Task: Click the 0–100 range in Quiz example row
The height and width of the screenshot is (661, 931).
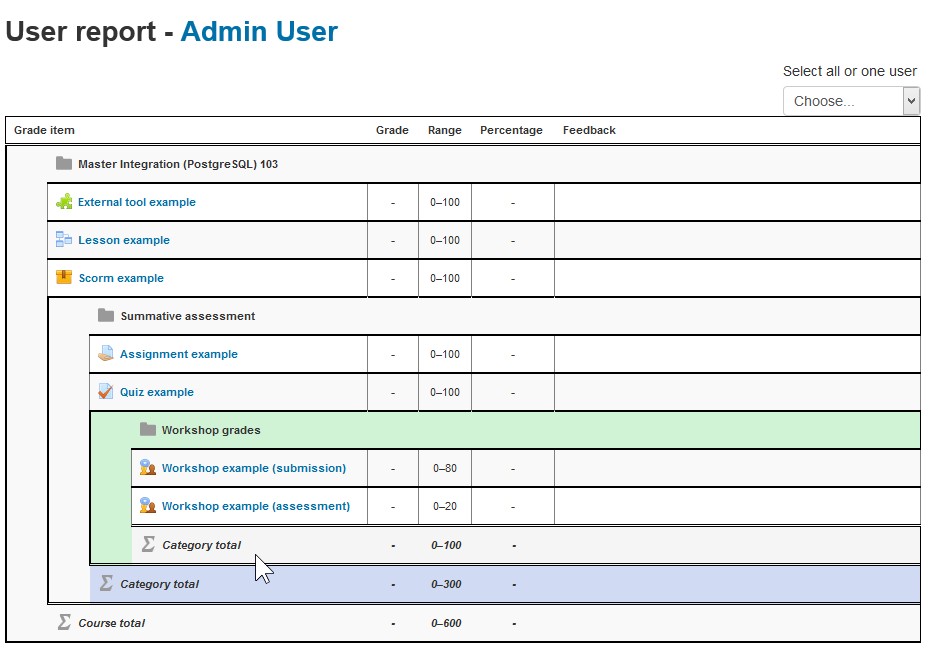Action: tap(445, 392)
